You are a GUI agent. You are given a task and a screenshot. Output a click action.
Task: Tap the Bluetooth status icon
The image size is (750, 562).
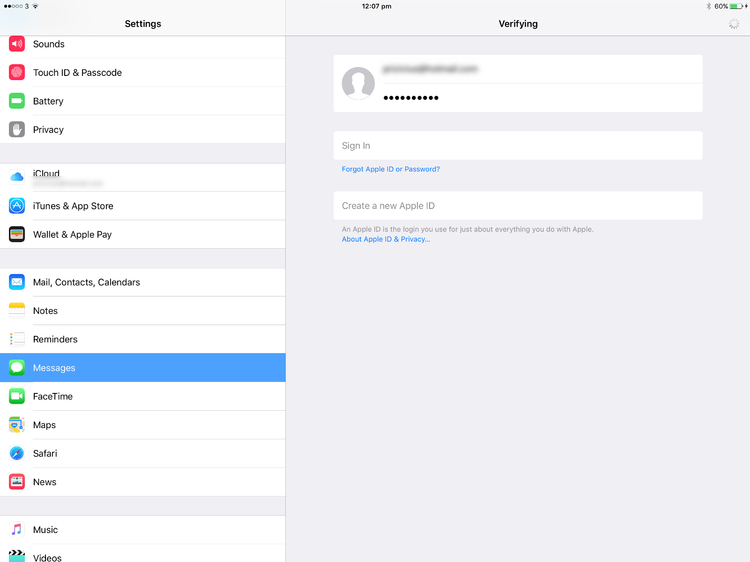(x=709, y=6)
